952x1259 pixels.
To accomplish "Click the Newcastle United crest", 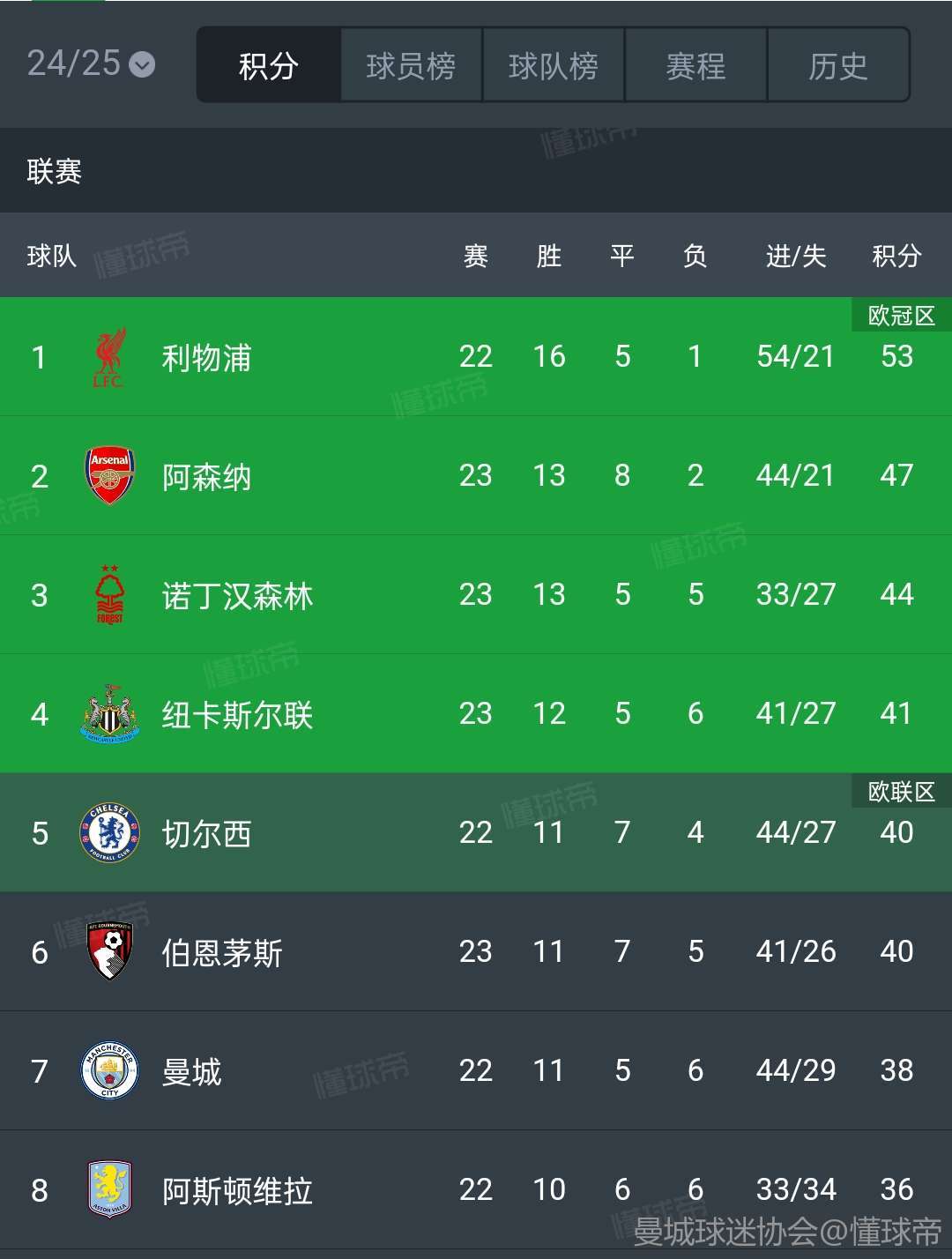I will click(109, 714).
